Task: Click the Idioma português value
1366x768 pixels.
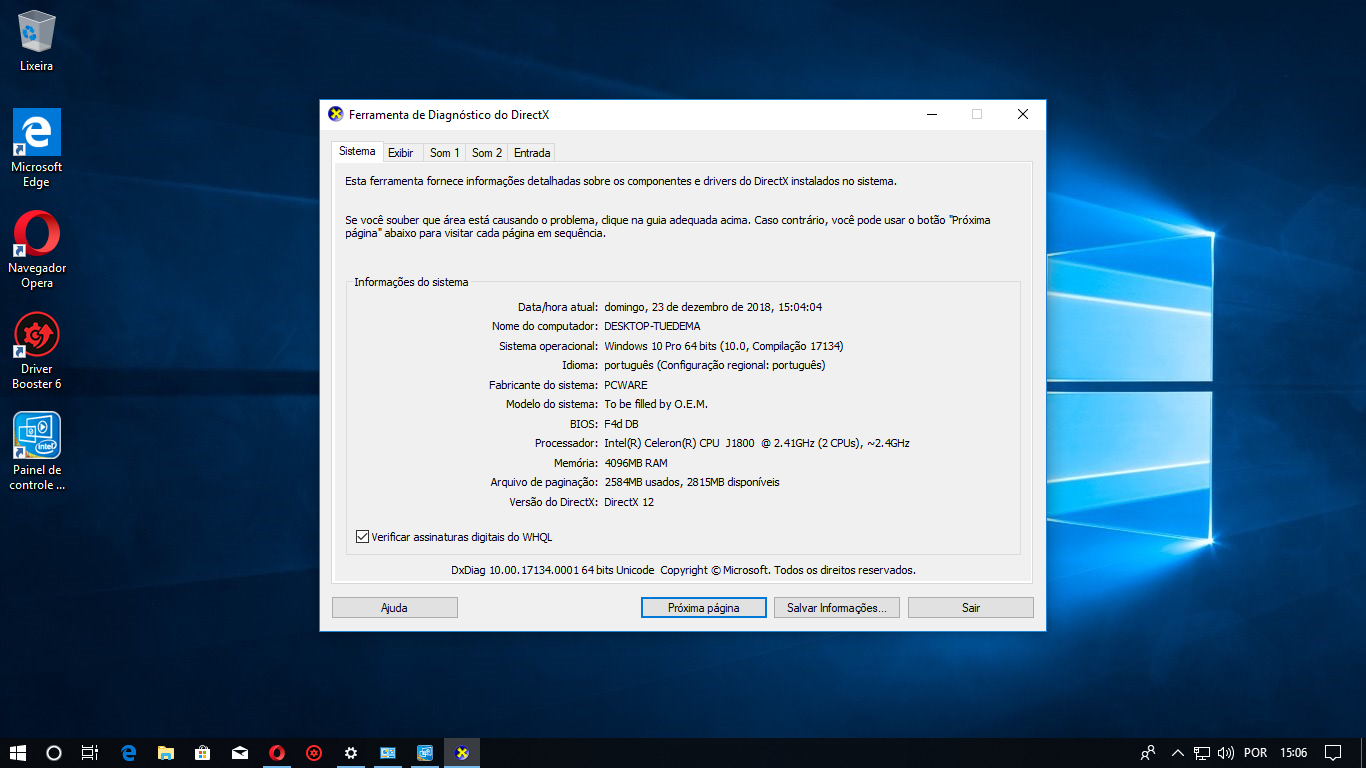Action: tap(715, 365)
